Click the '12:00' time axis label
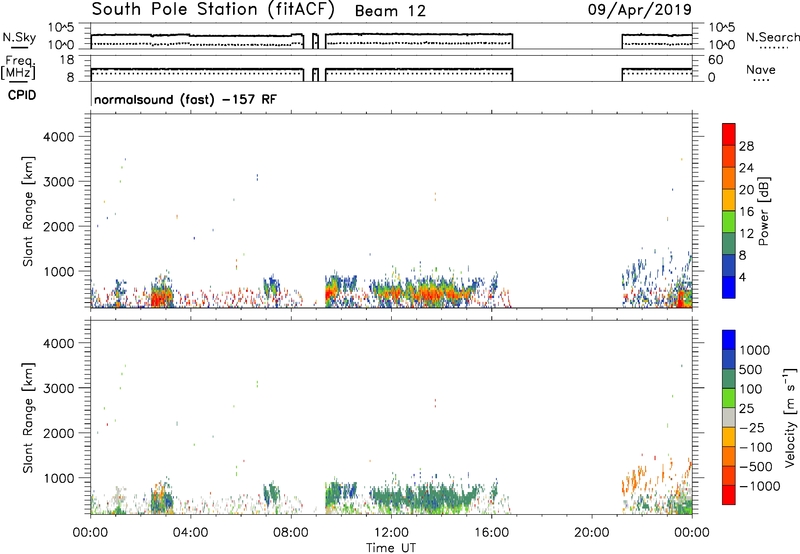 pyautogui.click(x=391, y=533)
